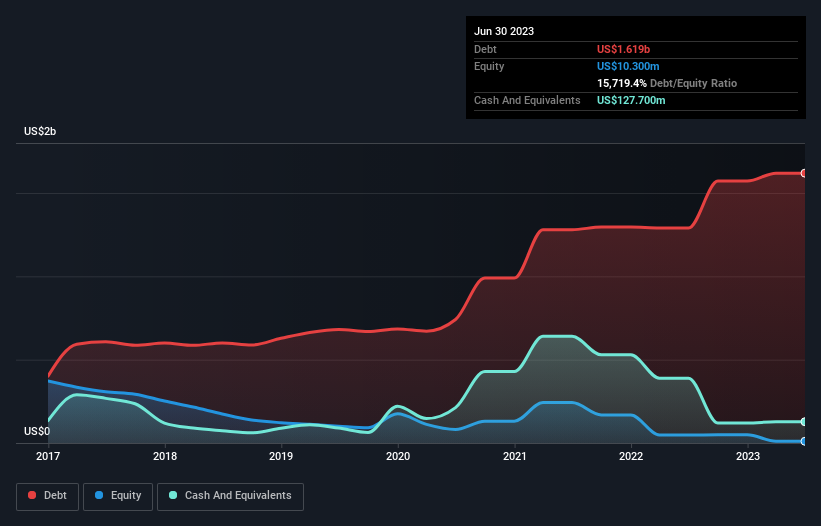Click the 2020 x-axis label
Viewport: 821px width, 526px height.
click(398, 456)
